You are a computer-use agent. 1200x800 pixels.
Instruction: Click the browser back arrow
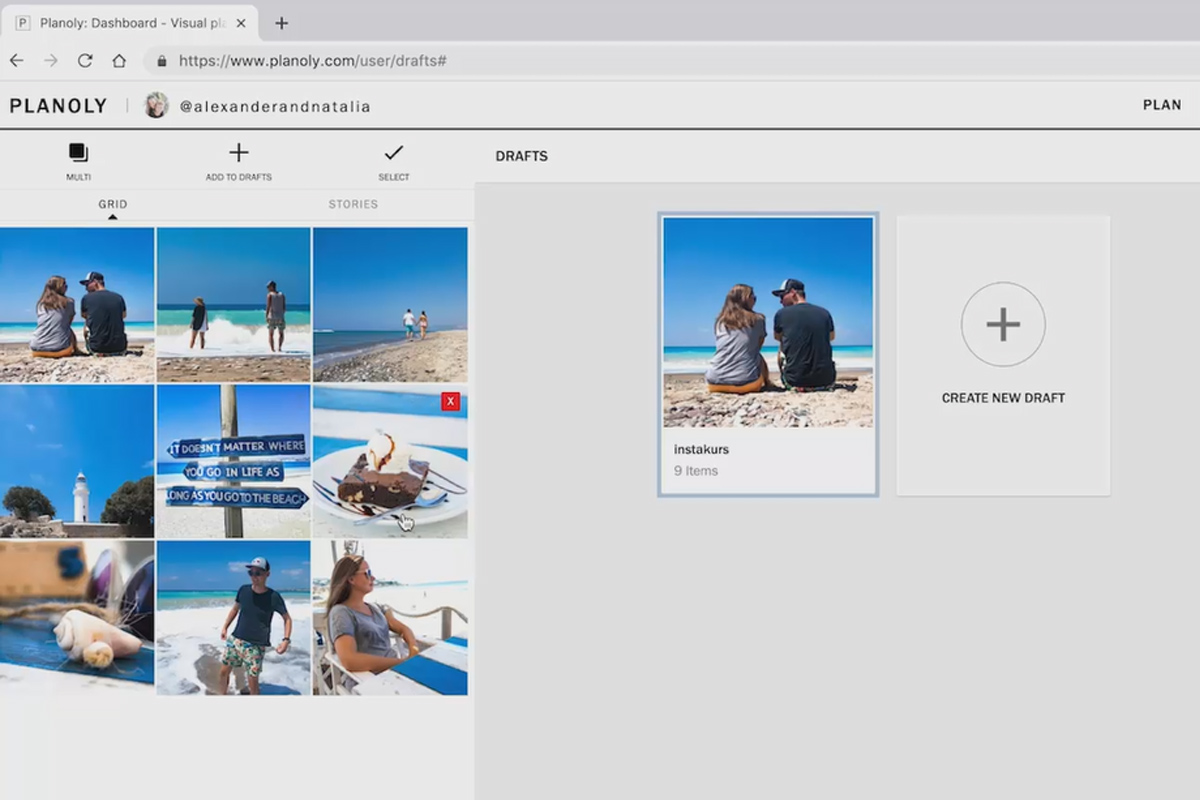16,61
